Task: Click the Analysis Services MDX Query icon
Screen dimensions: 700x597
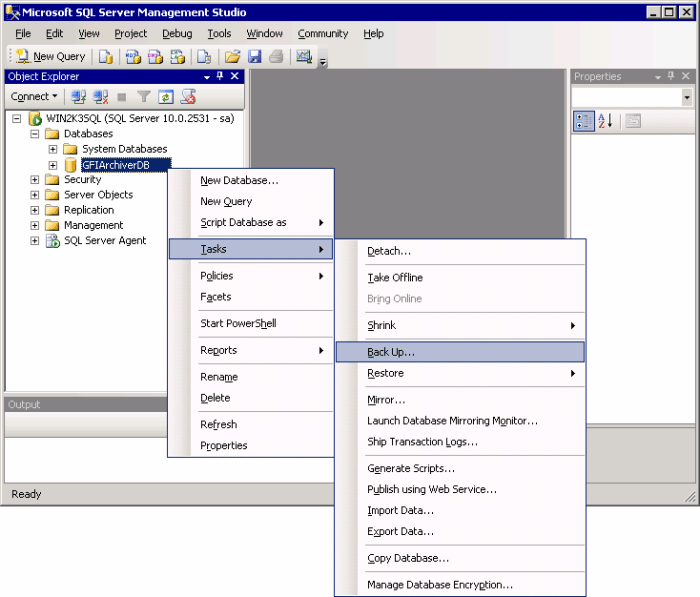Action: [133, 57]
